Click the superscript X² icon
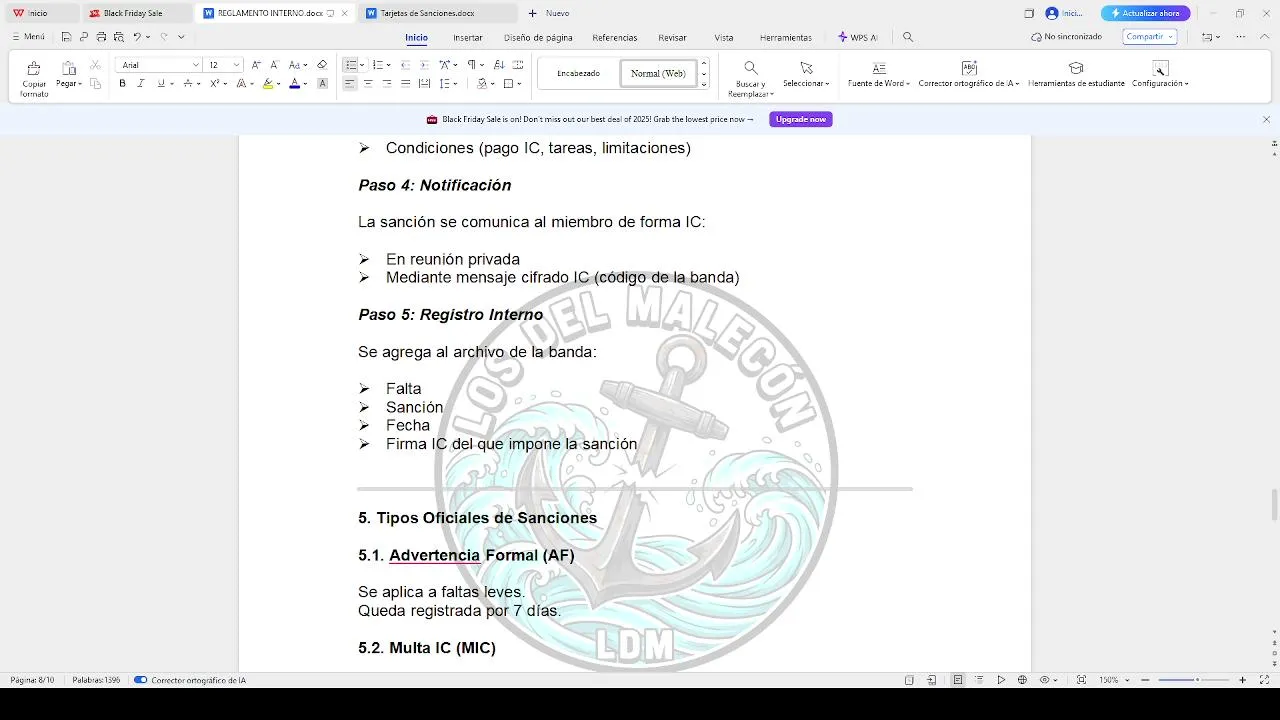This screenshot has height=720, width=1280. 213,84
